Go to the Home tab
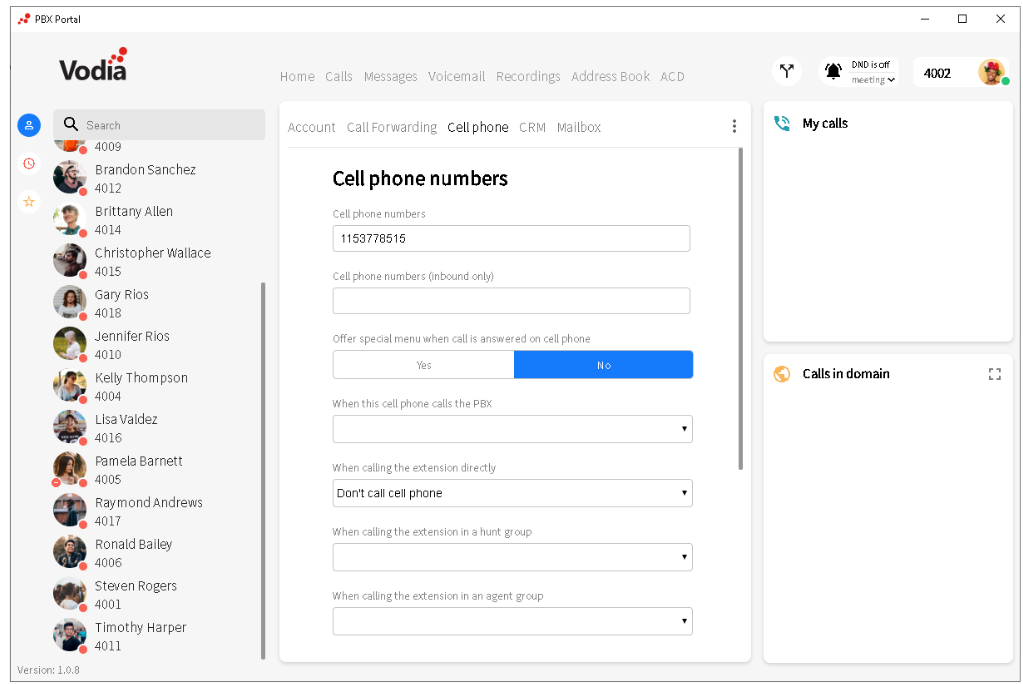This screenshot has width=1023, height=684. point(297,76)
